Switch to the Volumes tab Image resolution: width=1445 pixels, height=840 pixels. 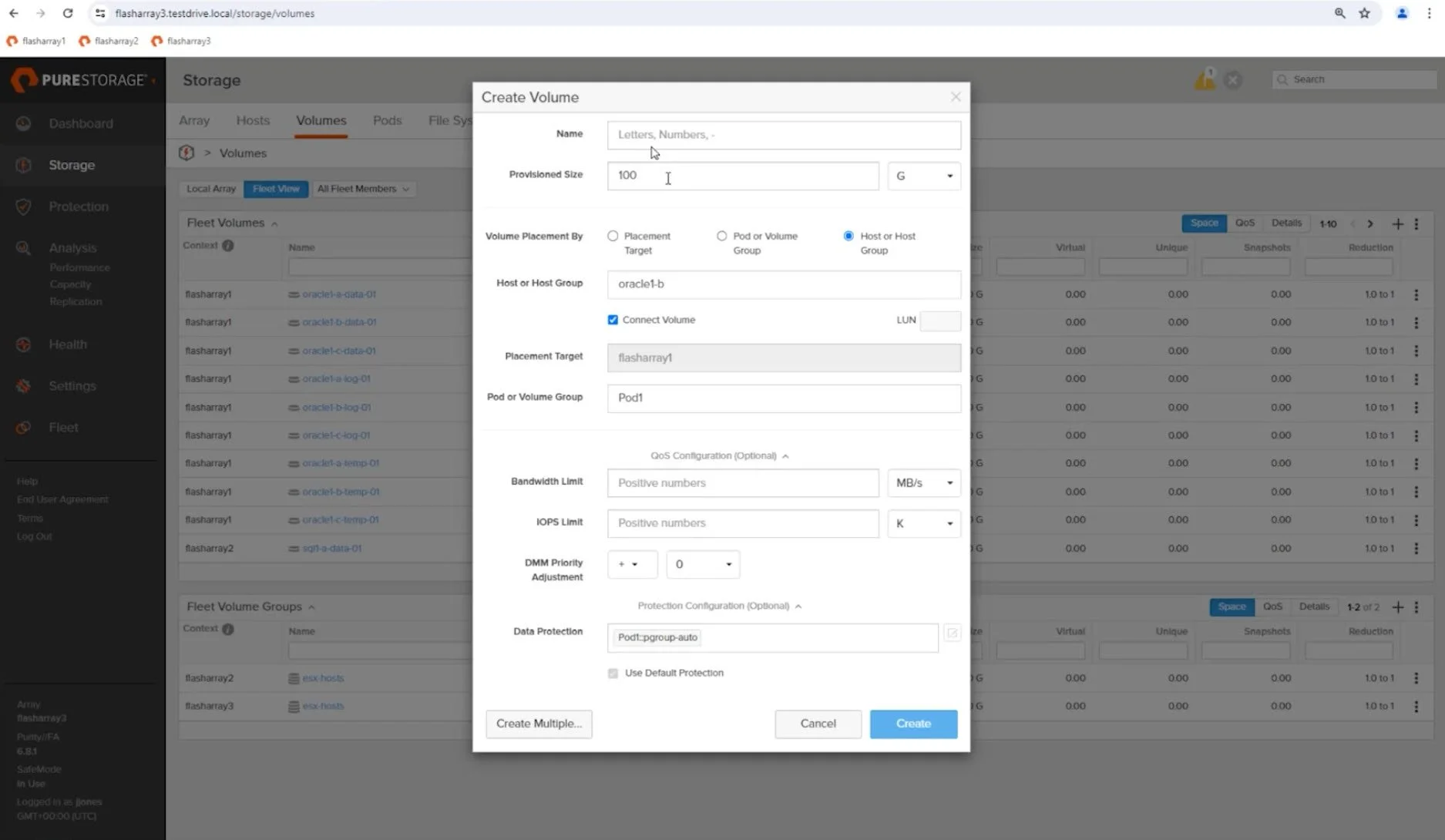click(x=321, y=121)
